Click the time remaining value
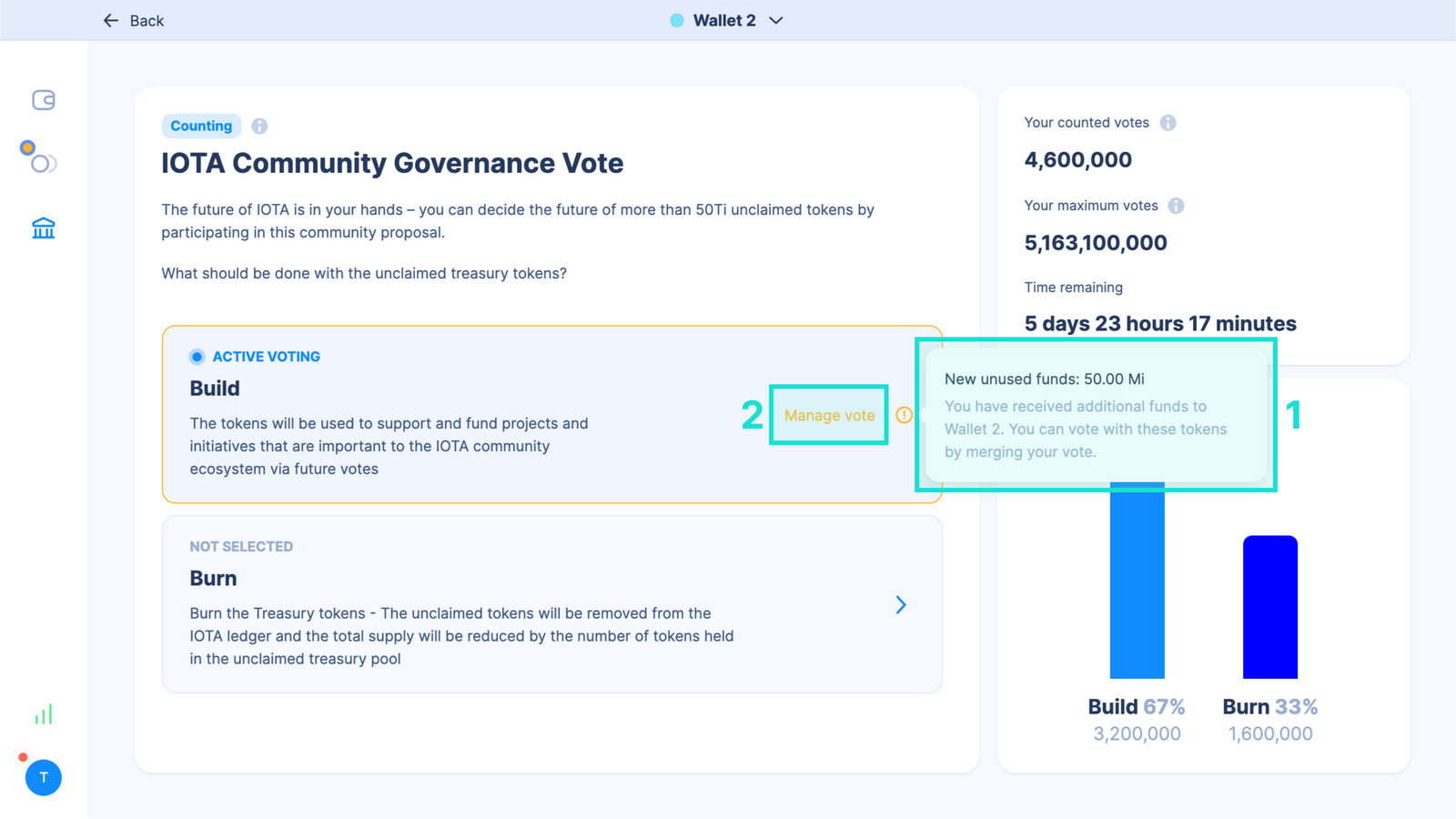1456x819 pixels. pyautogui.click(x=1160, y=324)
